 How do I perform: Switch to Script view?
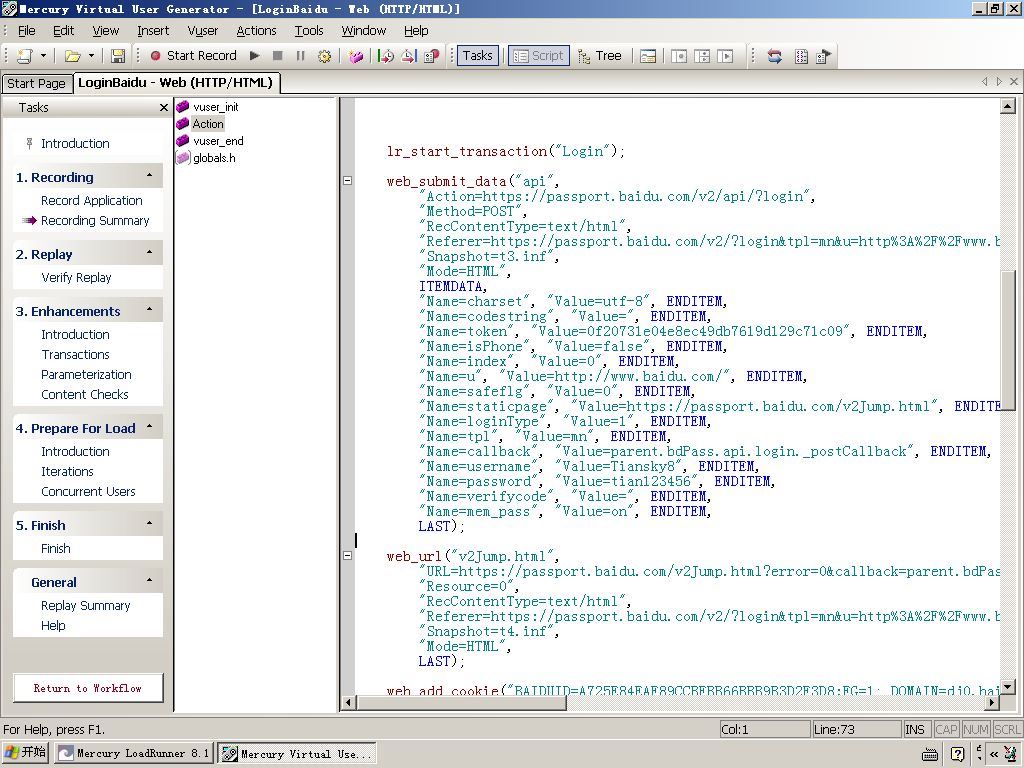tap(539, 56)
